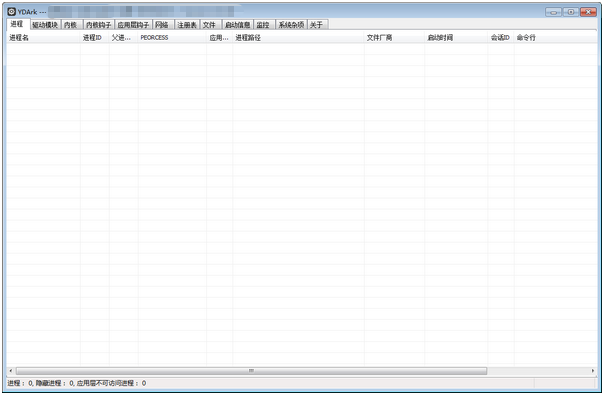Sort by the 命令行 column header
This screenshot has width=604, height=395.
tap(555, 37)
